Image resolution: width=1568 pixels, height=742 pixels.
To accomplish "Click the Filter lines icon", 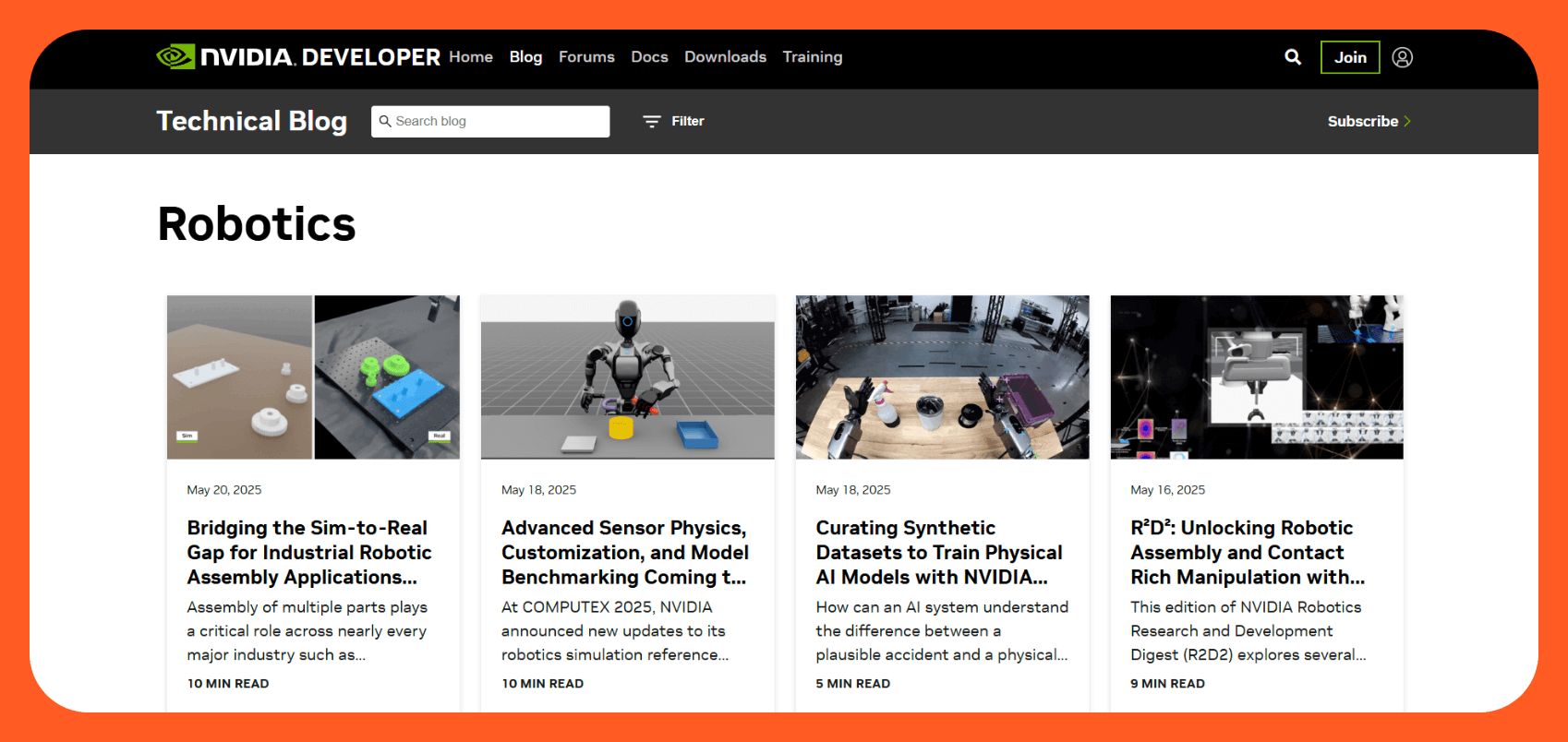I will pyautogui.click(x=652, y=122).
